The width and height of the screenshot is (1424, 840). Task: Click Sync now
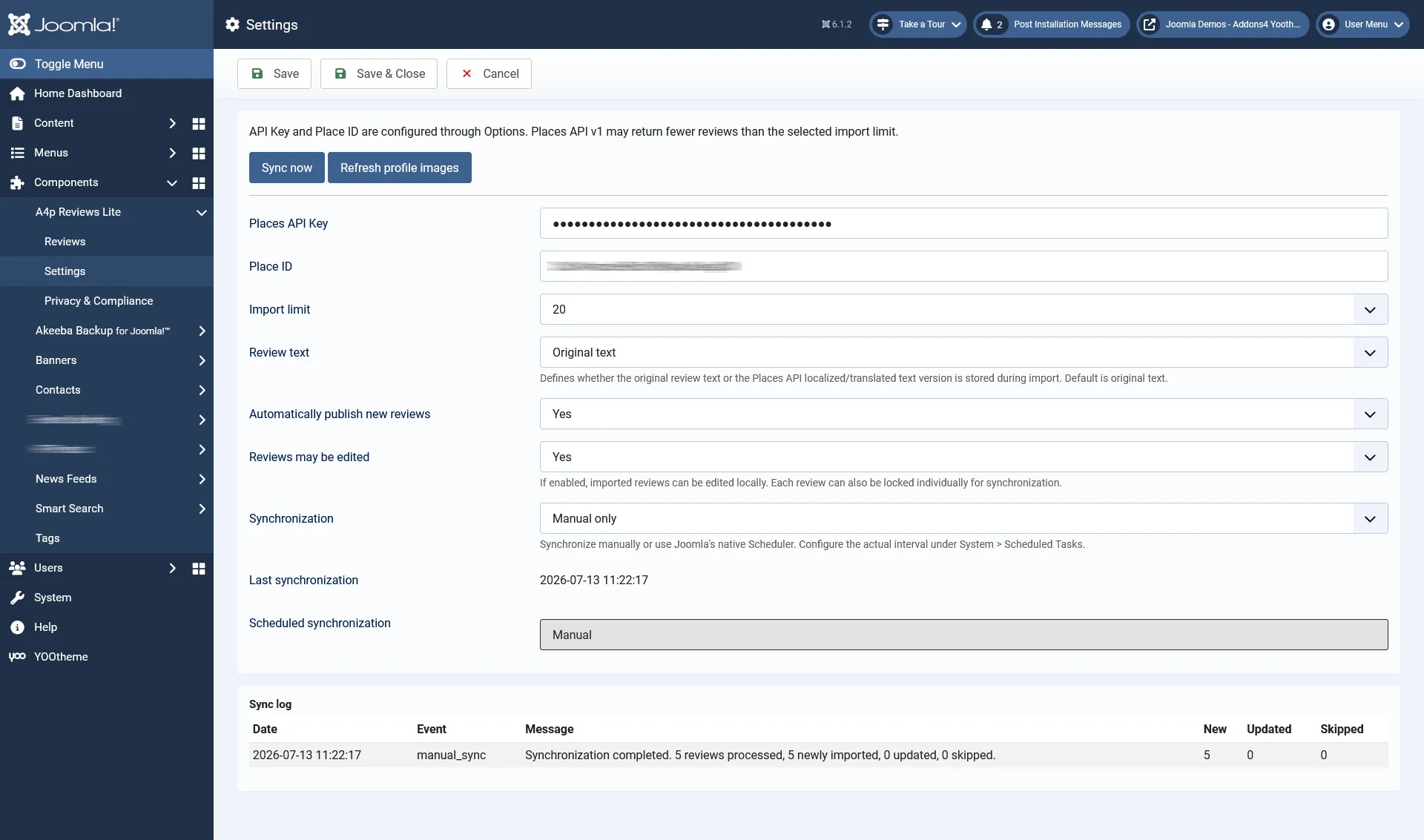tap(287, 168)
